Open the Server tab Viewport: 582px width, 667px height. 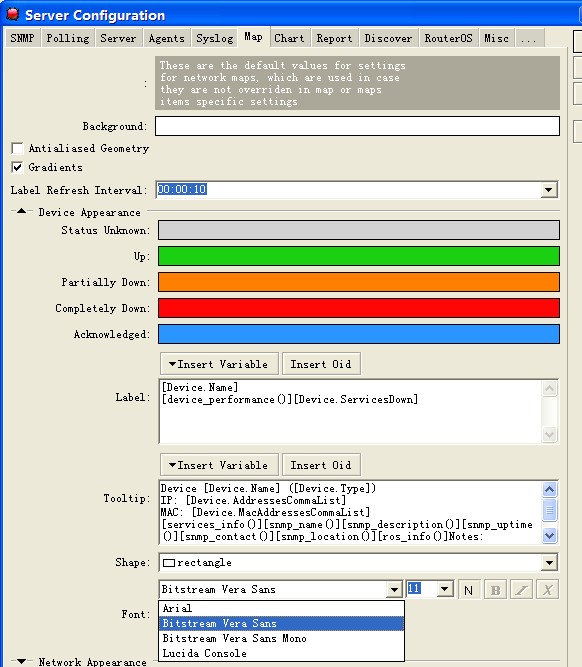(118, 38)
